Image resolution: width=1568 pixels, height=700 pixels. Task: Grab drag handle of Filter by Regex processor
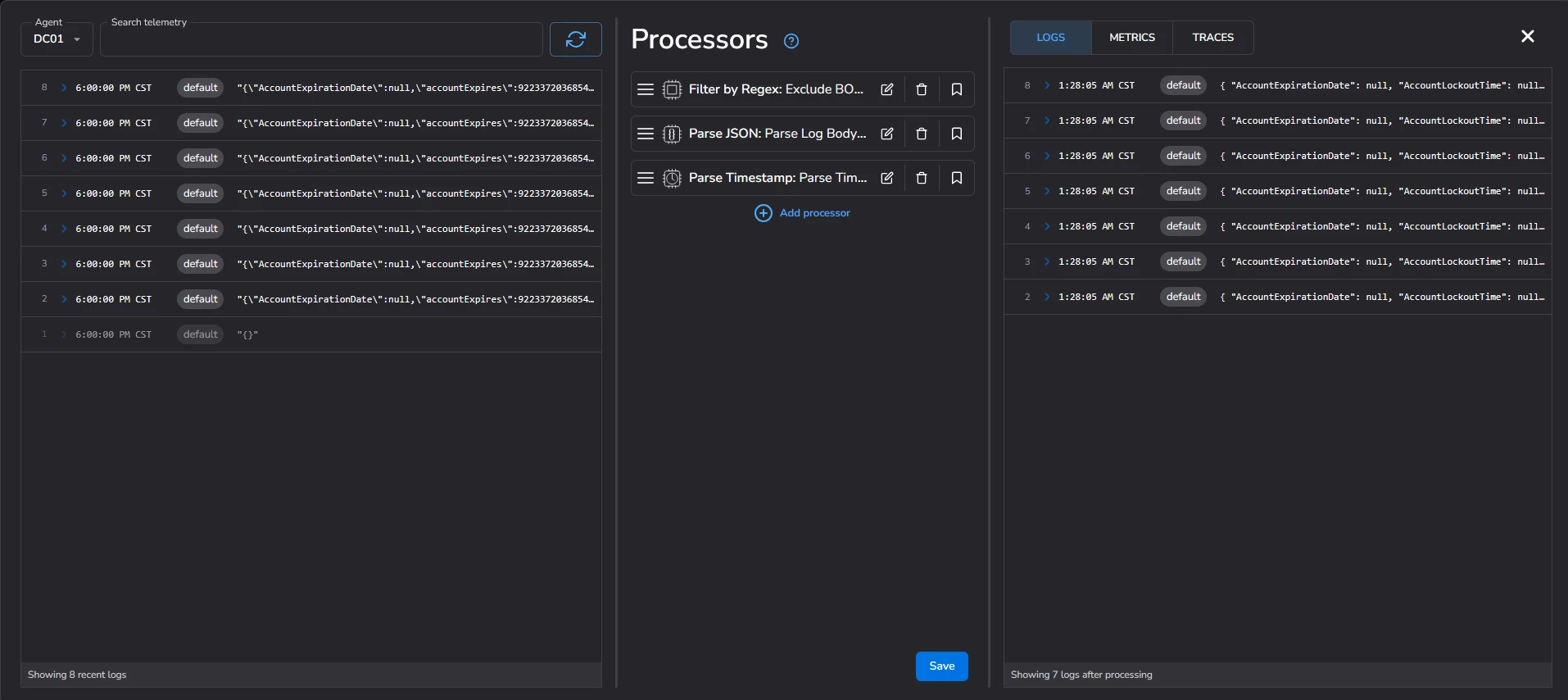646,89
